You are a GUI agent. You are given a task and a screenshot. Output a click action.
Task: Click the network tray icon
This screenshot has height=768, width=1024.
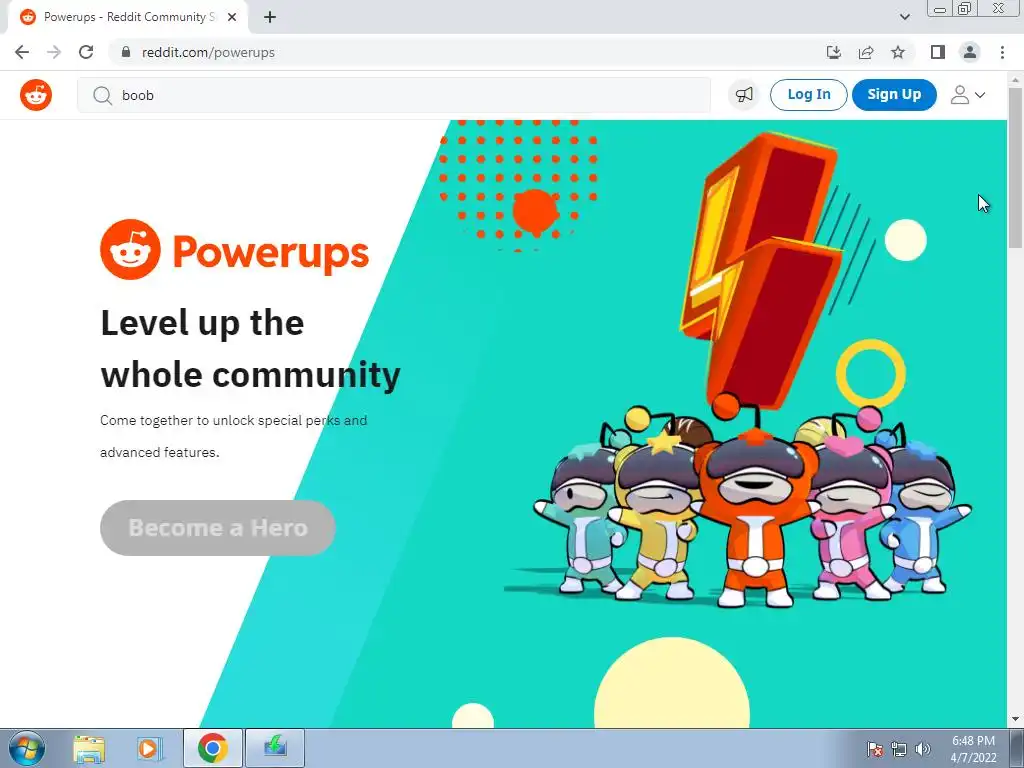click(899, 749)
